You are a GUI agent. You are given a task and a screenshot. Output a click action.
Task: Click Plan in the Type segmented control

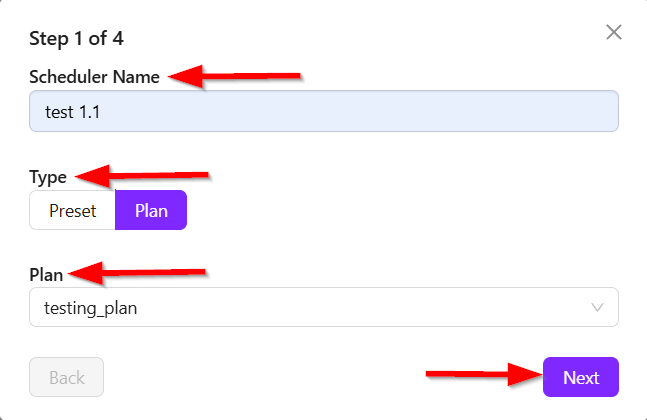tap(151, 211)
